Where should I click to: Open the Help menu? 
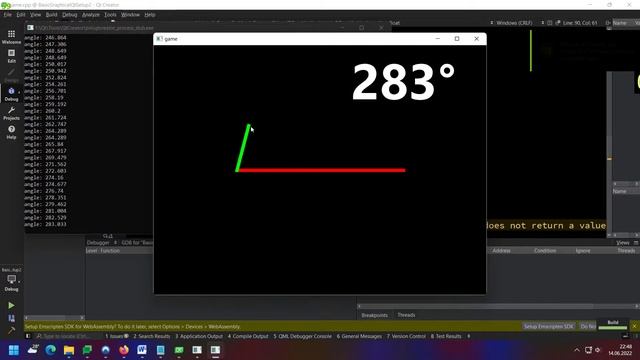coord(150,15)
